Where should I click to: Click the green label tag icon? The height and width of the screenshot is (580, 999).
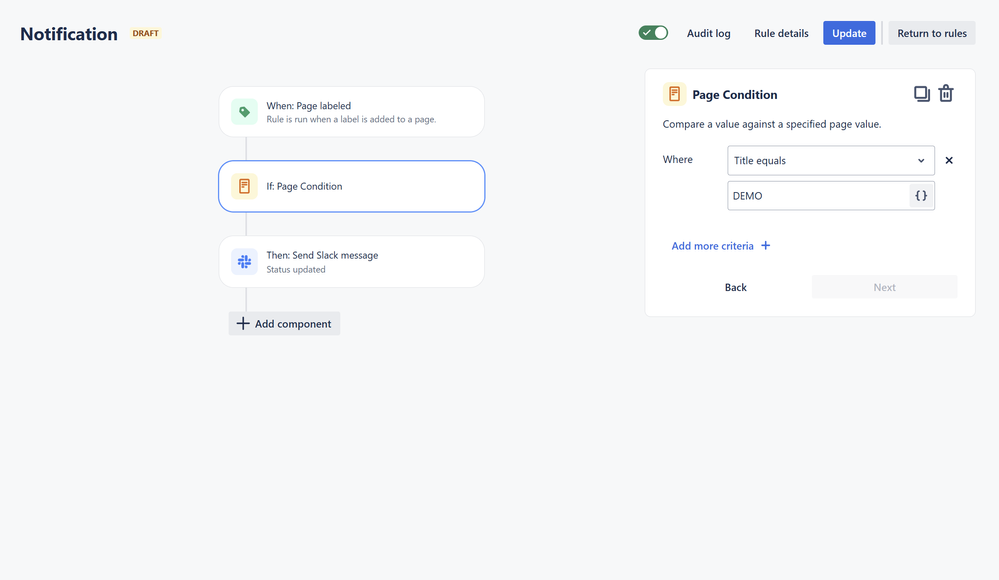click(244, 112)
